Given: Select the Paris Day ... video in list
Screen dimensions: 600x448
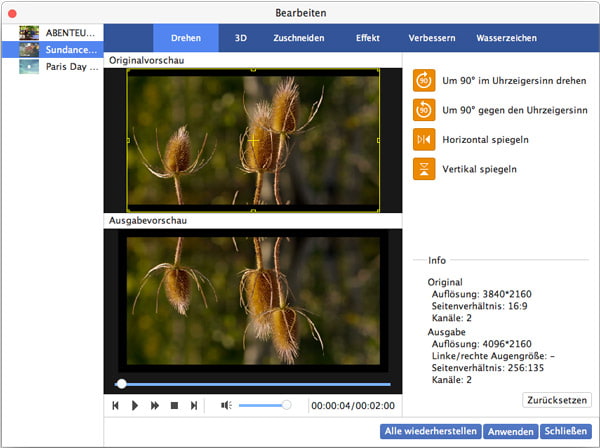Looking at the screenshot, I should coord(53,67).
